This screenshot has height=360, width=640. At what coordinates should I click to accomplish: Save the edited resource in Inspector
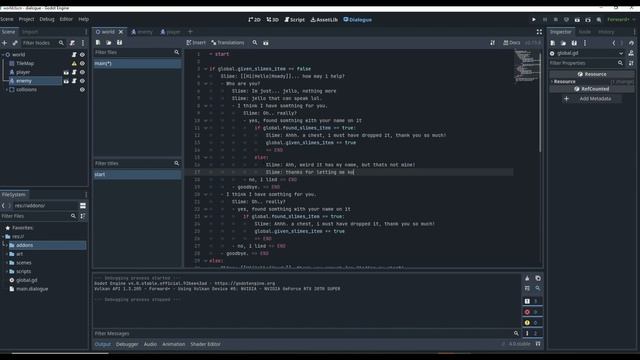[574, 43]
